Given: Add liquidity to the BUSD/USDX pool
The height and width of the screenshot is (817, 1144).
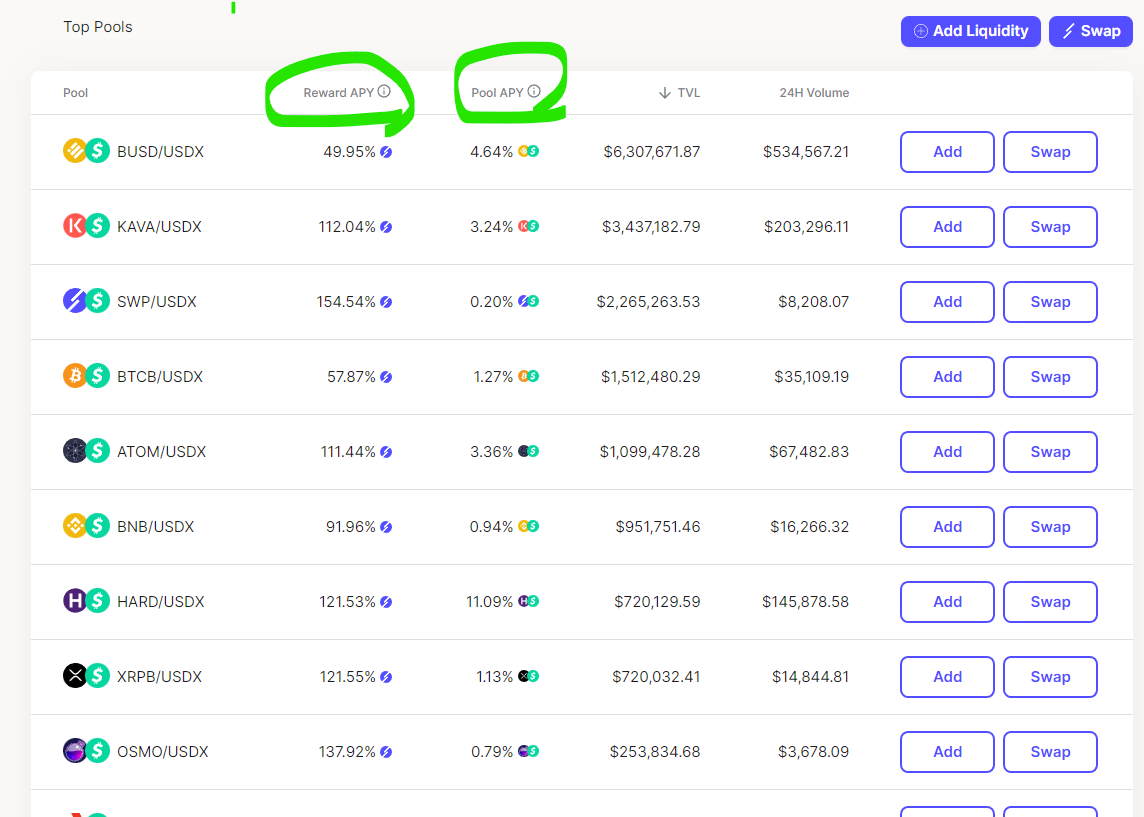Looking at the screenshot, I should click(947, 152).
